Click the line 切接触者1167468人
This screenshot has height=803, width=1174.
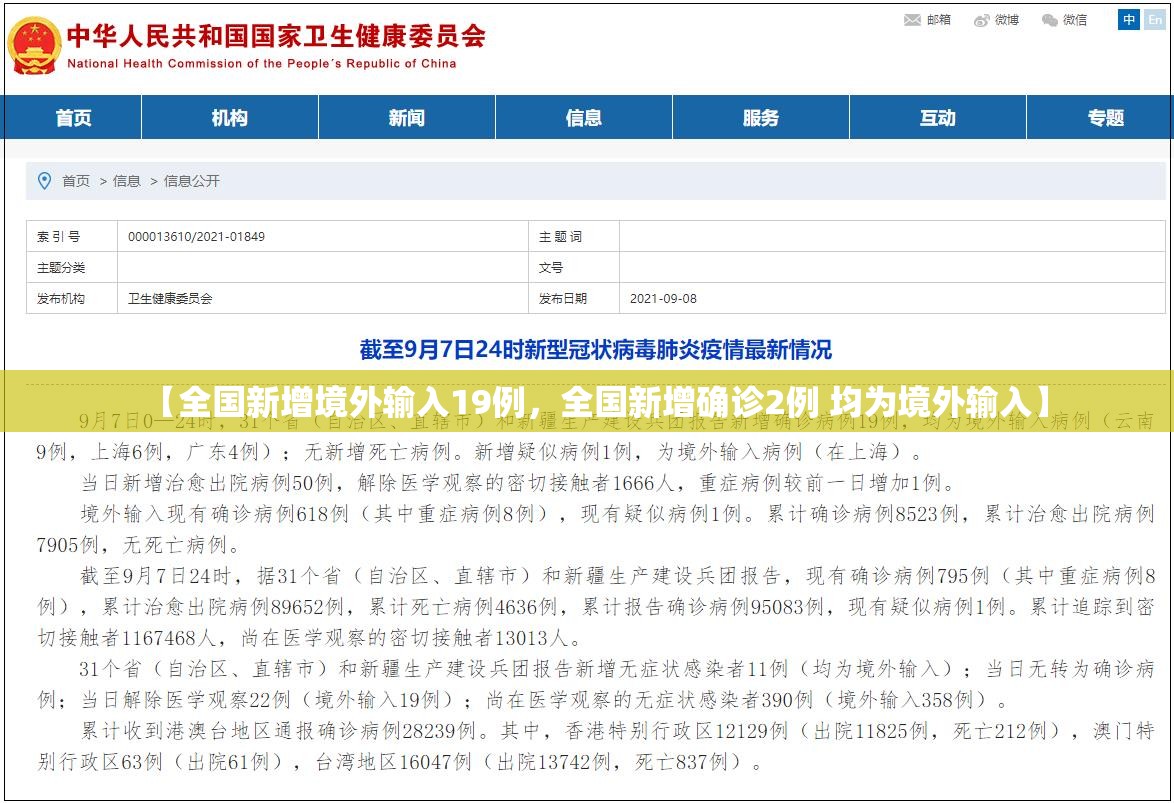point(310,638)
